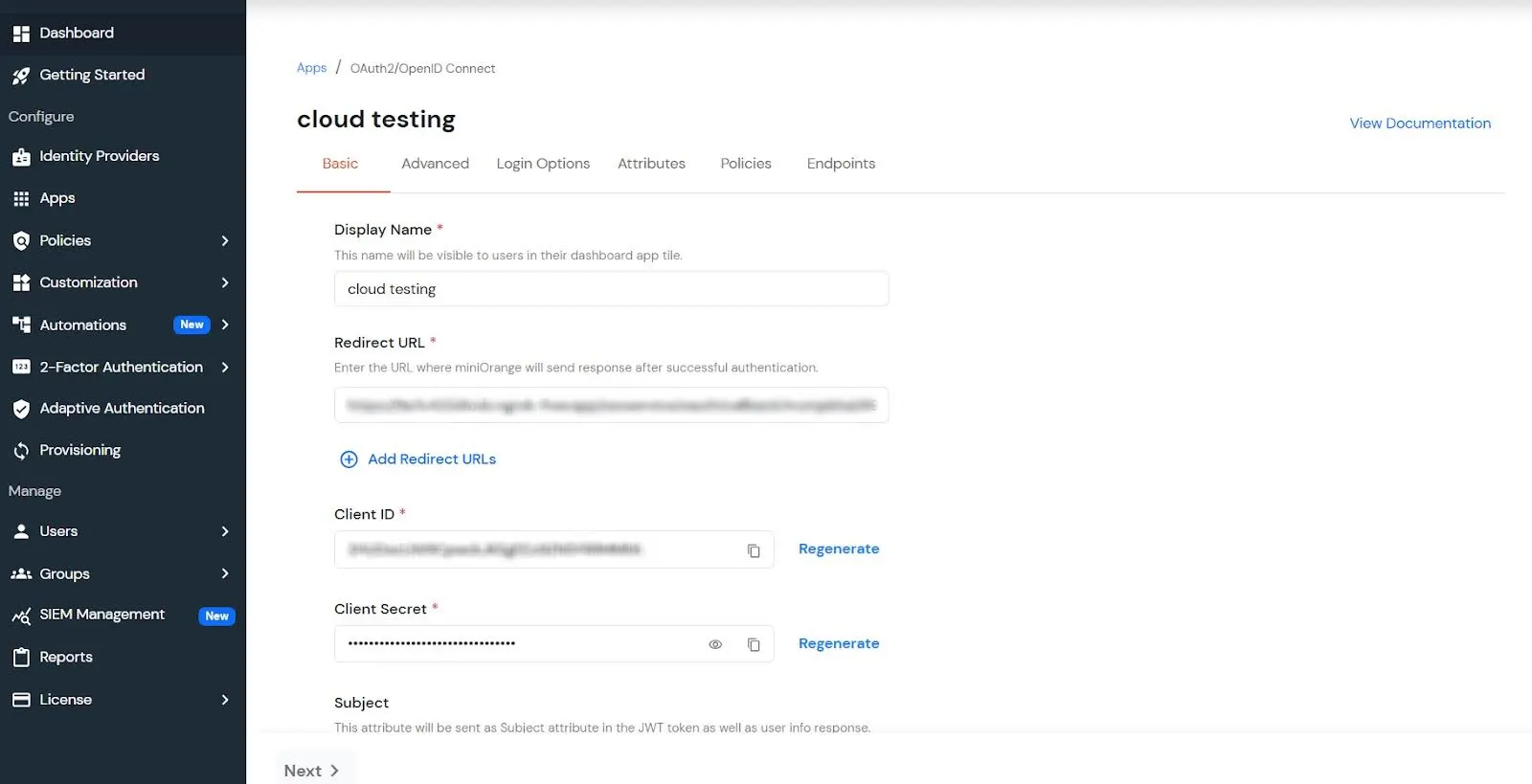This screenshot has width=1532, height=784.
Task: Click the 2-Factor Authentication icon
Action: click(x=21, y=368)
